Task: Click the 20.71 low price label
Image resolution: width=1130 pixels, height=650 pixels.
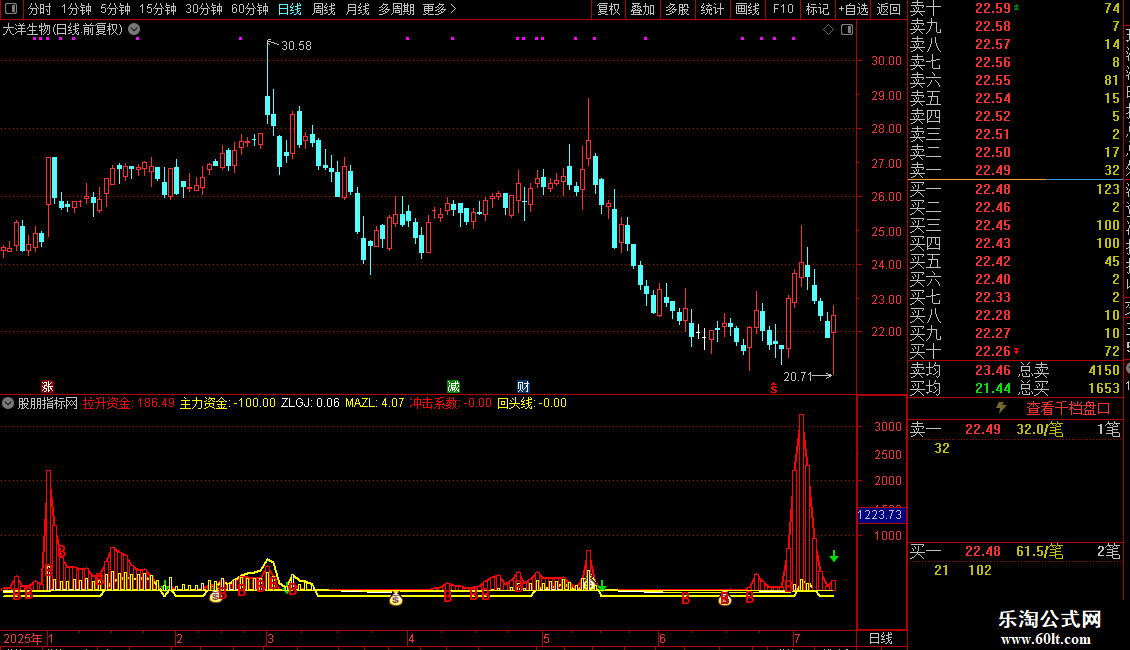Action: point(798,376)
